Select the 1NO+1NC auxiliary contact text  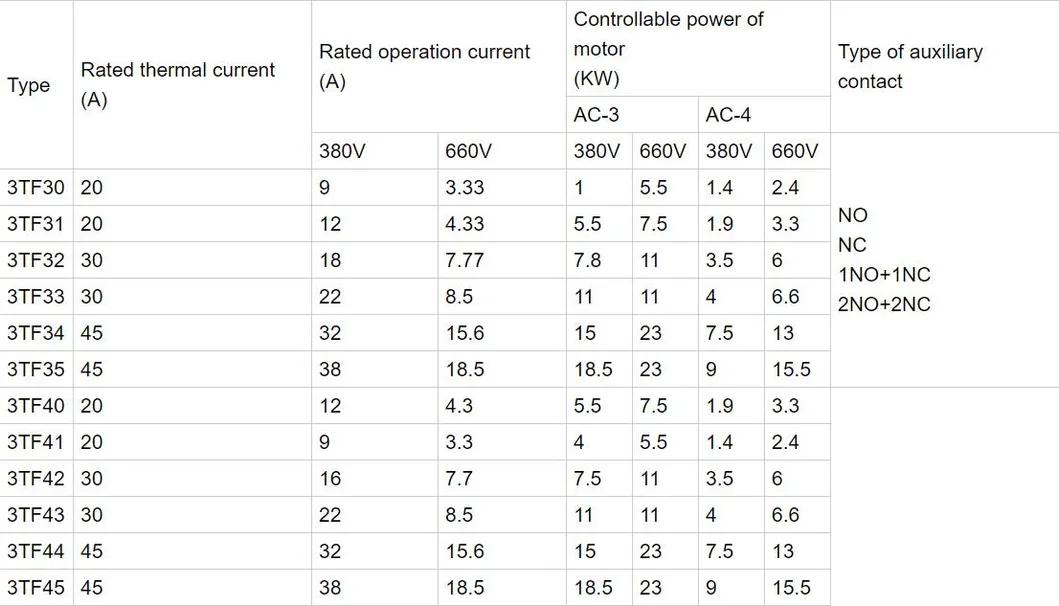[x=884, y=275]
